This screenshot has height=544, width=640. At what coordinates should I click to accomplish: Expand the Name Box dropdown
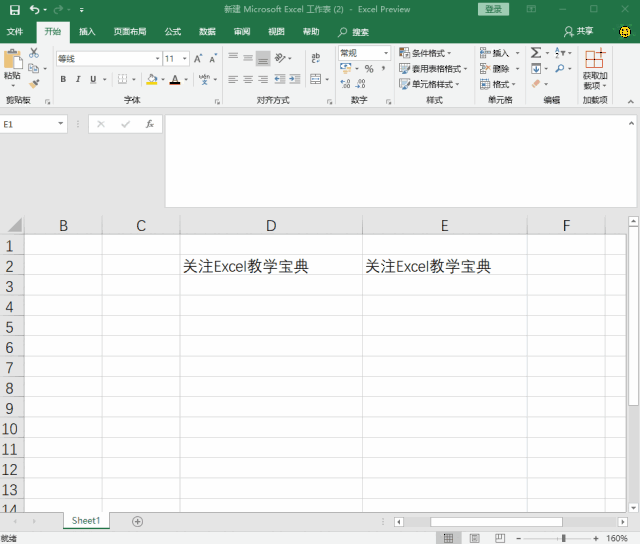(60, 124)
